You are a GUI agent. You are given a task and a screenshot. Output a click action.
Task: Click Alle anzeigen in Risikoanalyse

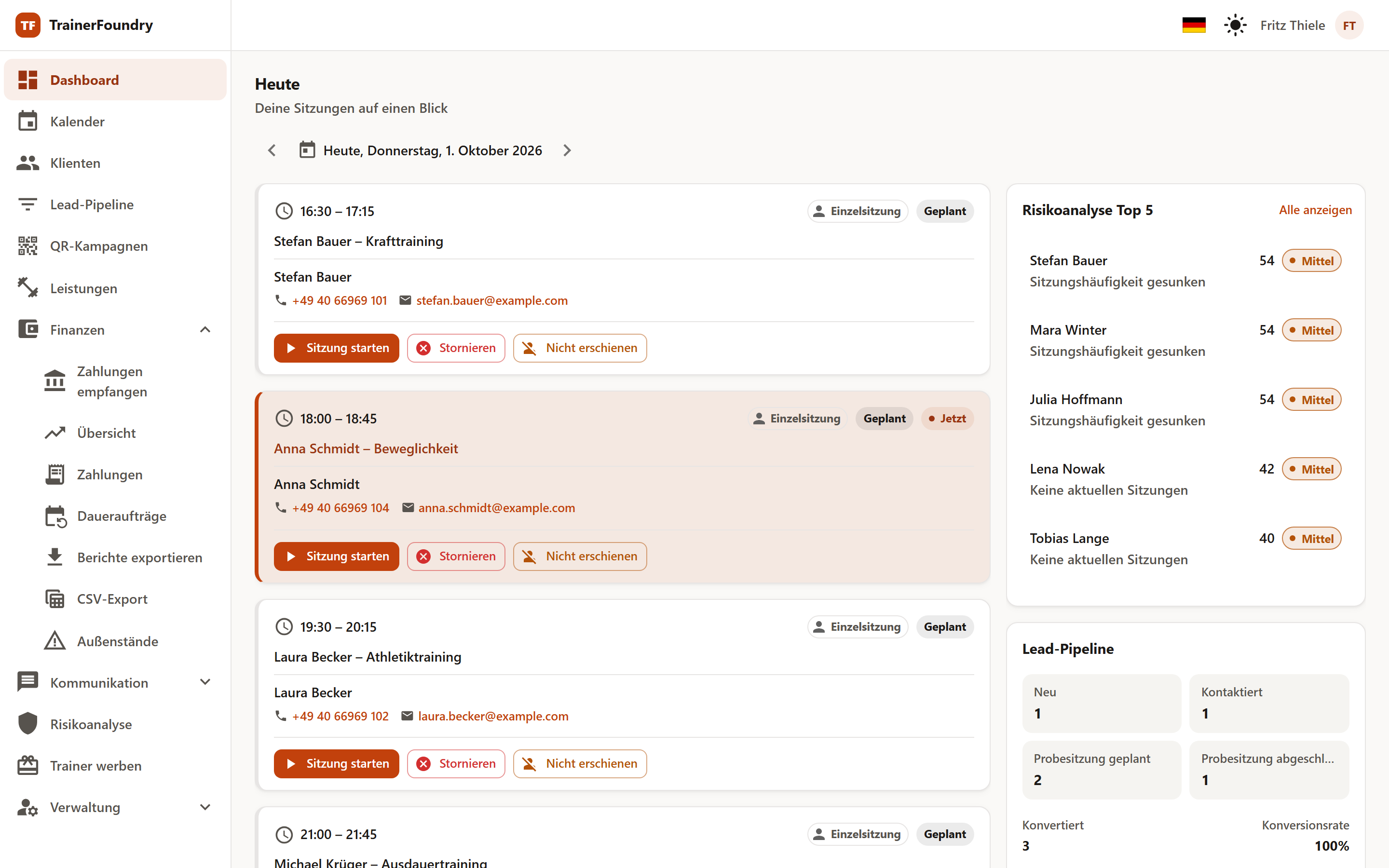point(1315,210)
